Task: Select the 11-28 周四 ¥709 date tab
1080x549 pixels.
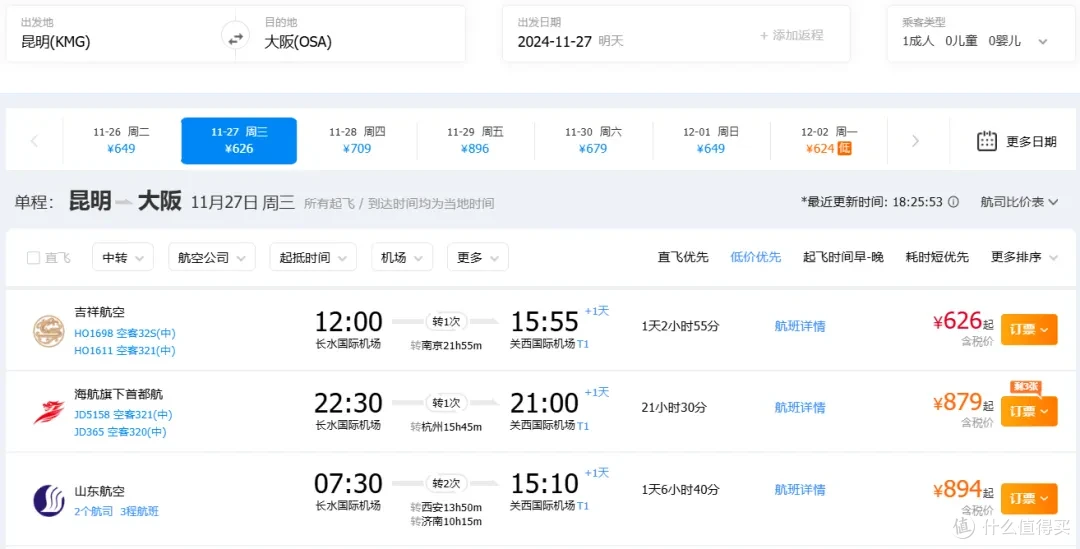Action: [x=357, y=141]
